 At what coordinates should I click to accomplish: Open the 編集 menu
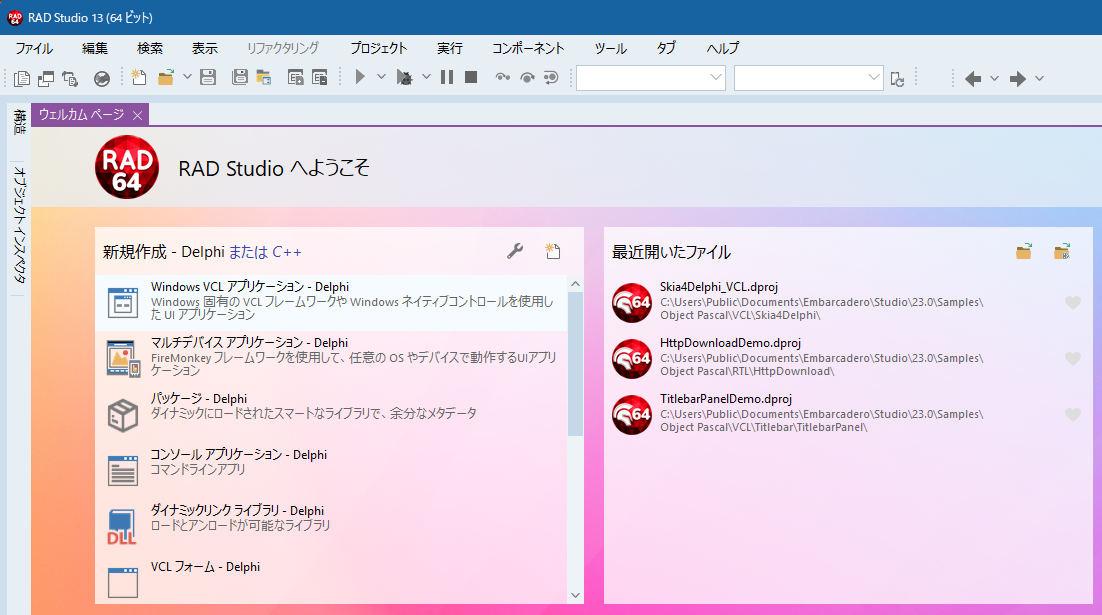click(95, 48)
